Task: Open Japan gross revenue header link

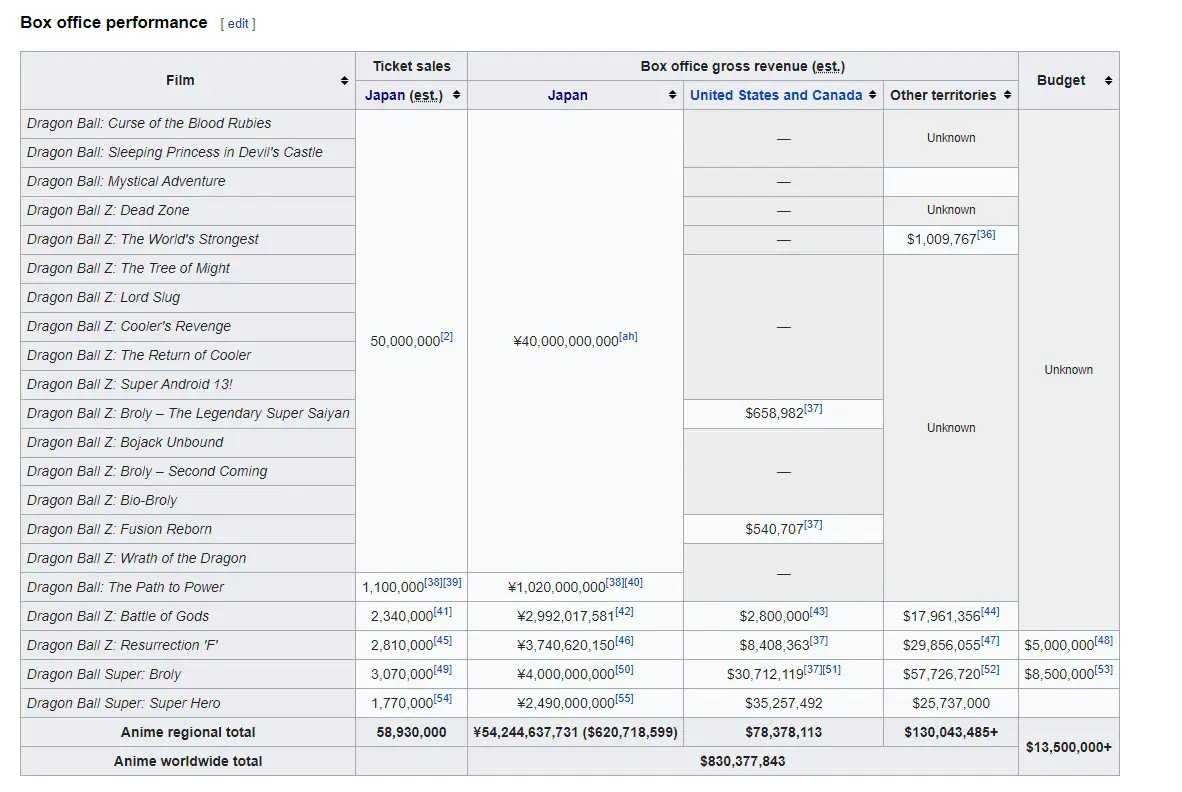Action: tap(568, 95)
